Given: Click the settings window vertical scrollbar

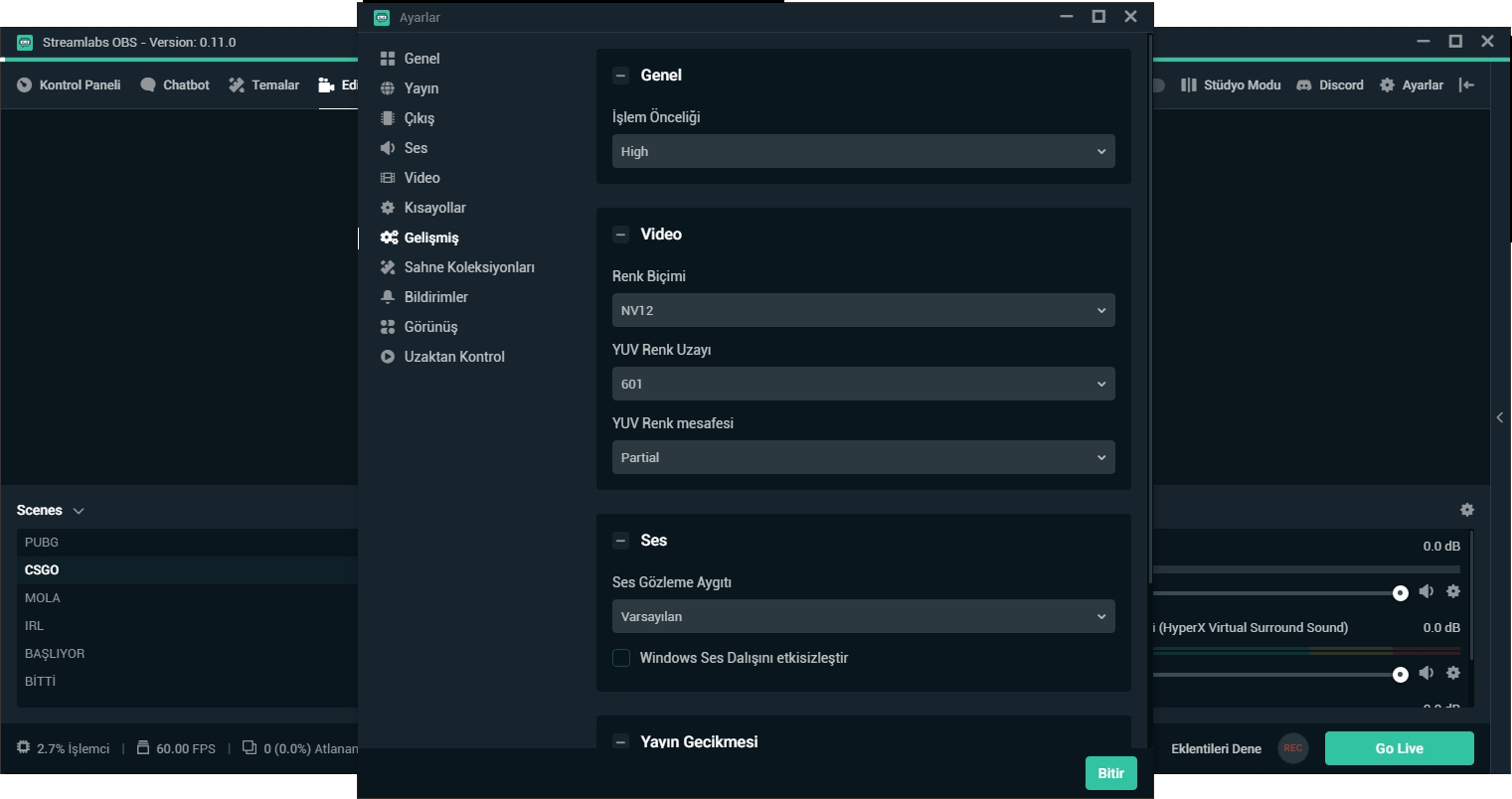Looking at the screenshot, I should pyautogui.click(x=1150, y=308).
